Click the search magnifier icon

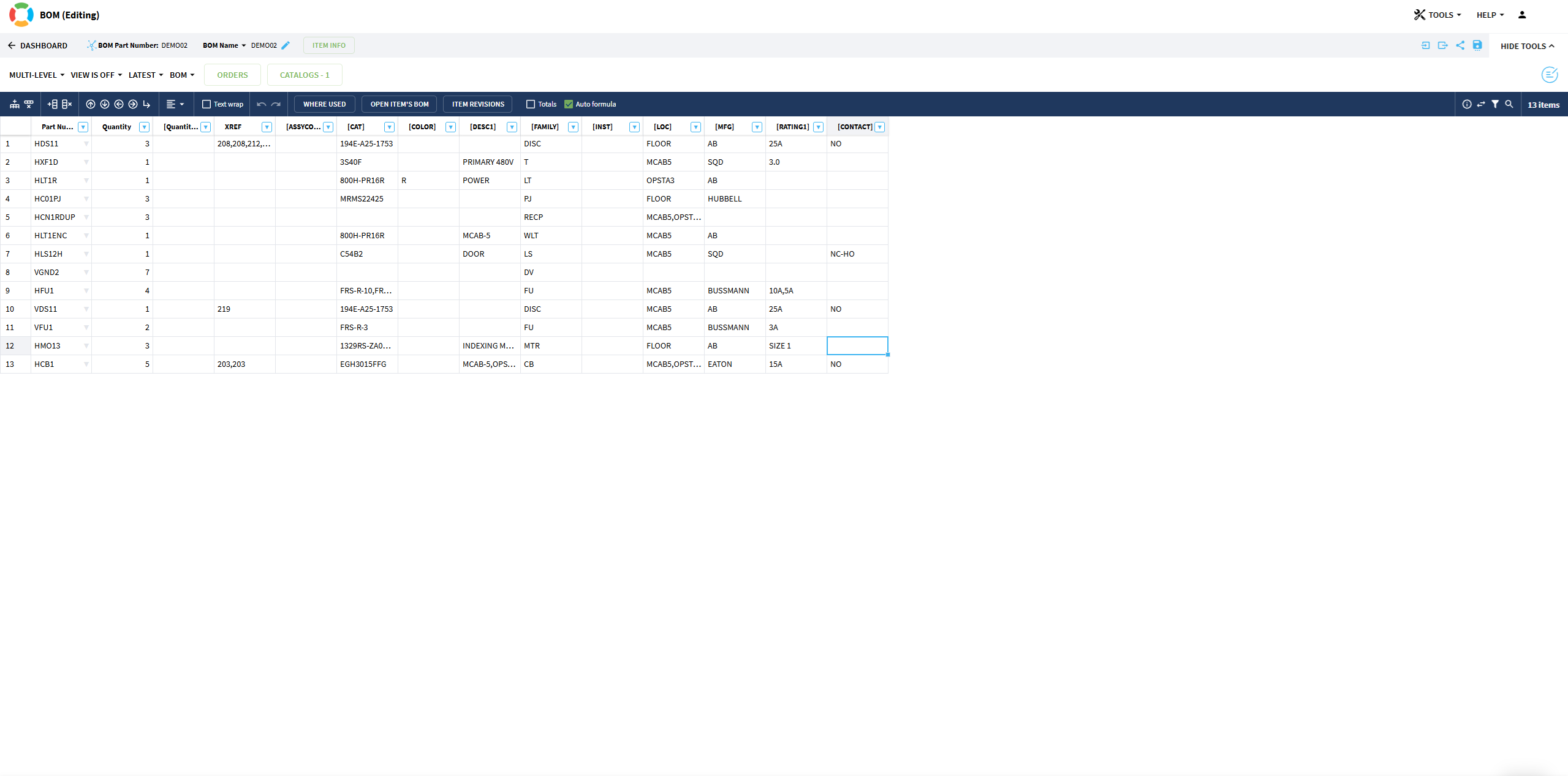point(1509,104)
